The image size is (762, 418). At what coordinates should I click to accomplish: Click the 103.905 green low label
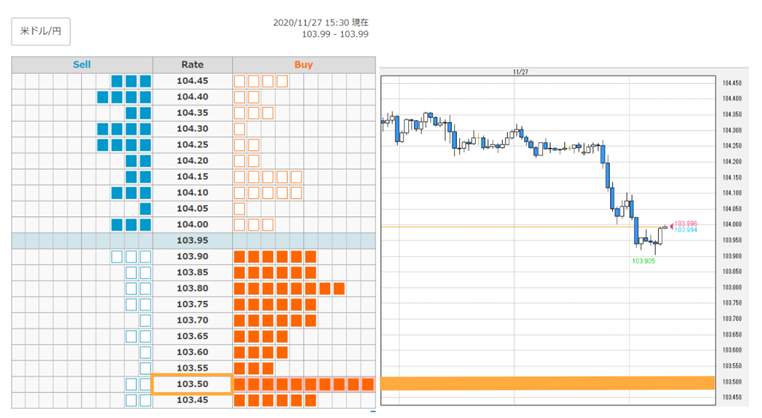click(643, 261)
